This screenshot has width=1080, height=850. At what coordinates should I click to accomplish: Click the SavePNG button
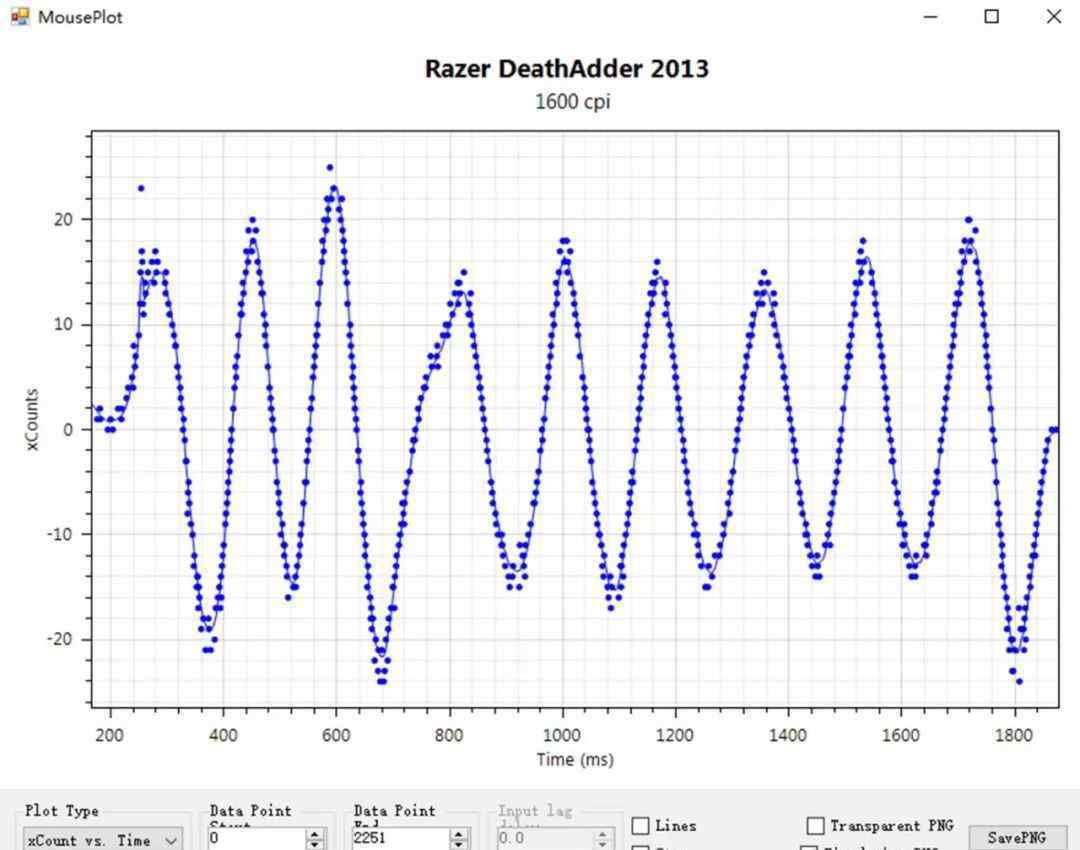coord(1017,837)
